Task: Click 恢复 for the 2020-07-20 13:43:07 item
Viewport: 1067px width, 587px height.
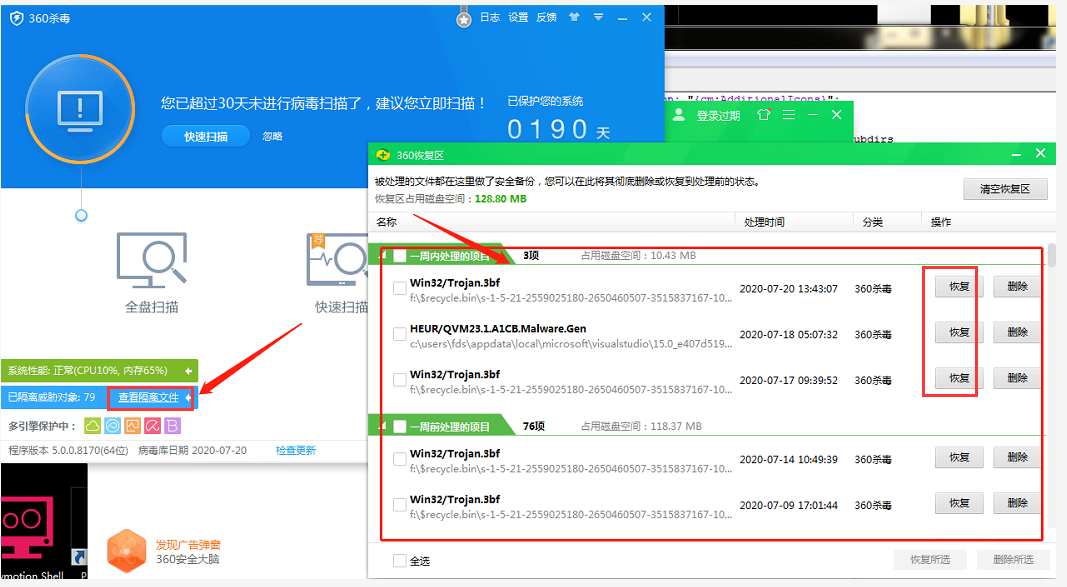Action: [959, 286]
